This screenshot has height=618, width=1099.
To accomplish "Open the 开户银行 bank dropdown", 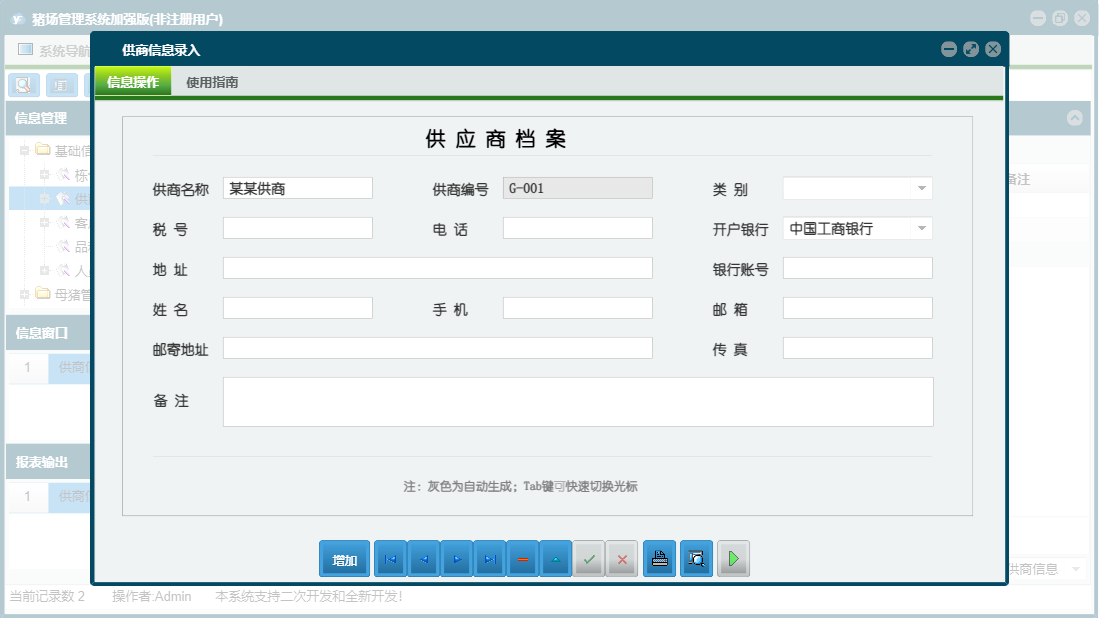I will 921,227.
